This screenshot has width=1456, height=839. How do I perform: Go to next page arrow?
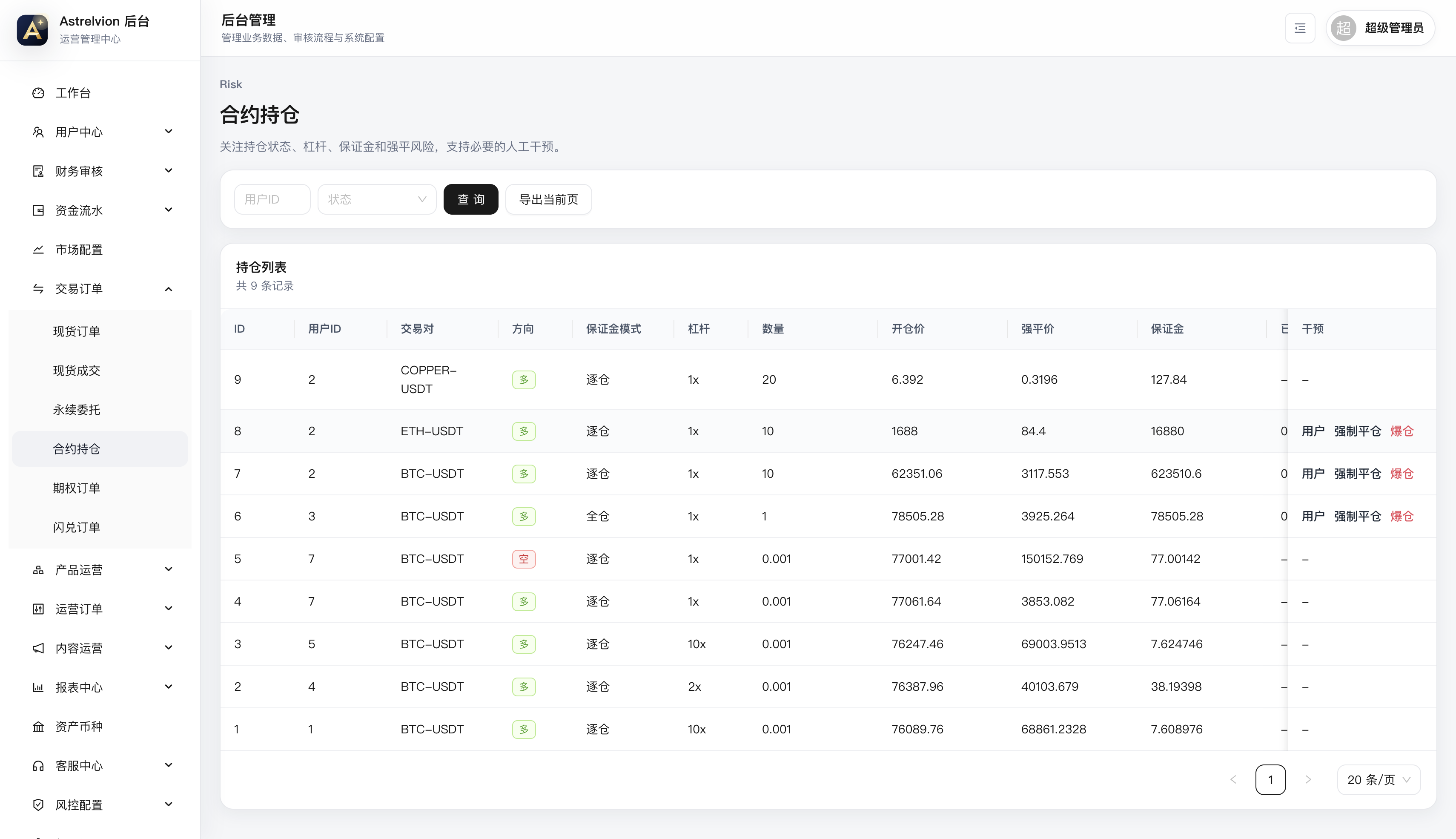pyautogui.click(x=1308, y=780)
